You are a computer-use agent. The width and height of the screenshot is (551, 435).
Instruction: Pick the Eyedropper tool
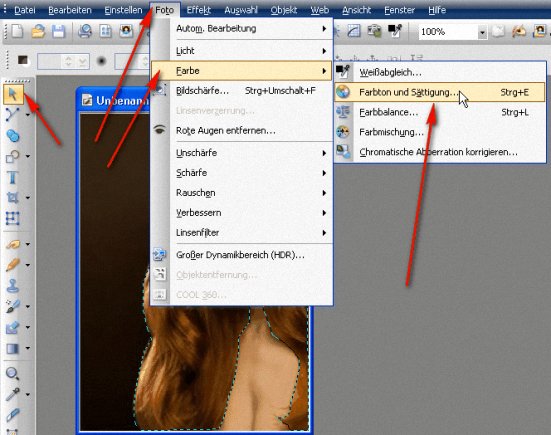pos(13,394)
